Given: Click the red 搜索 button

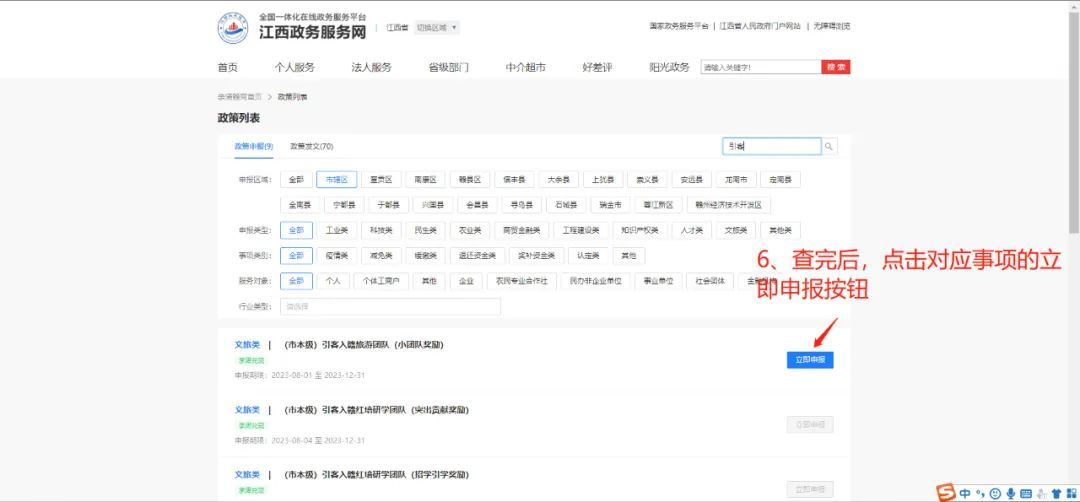Looking at the screenshot, I should pyautogui.click(x=835, y=67).
